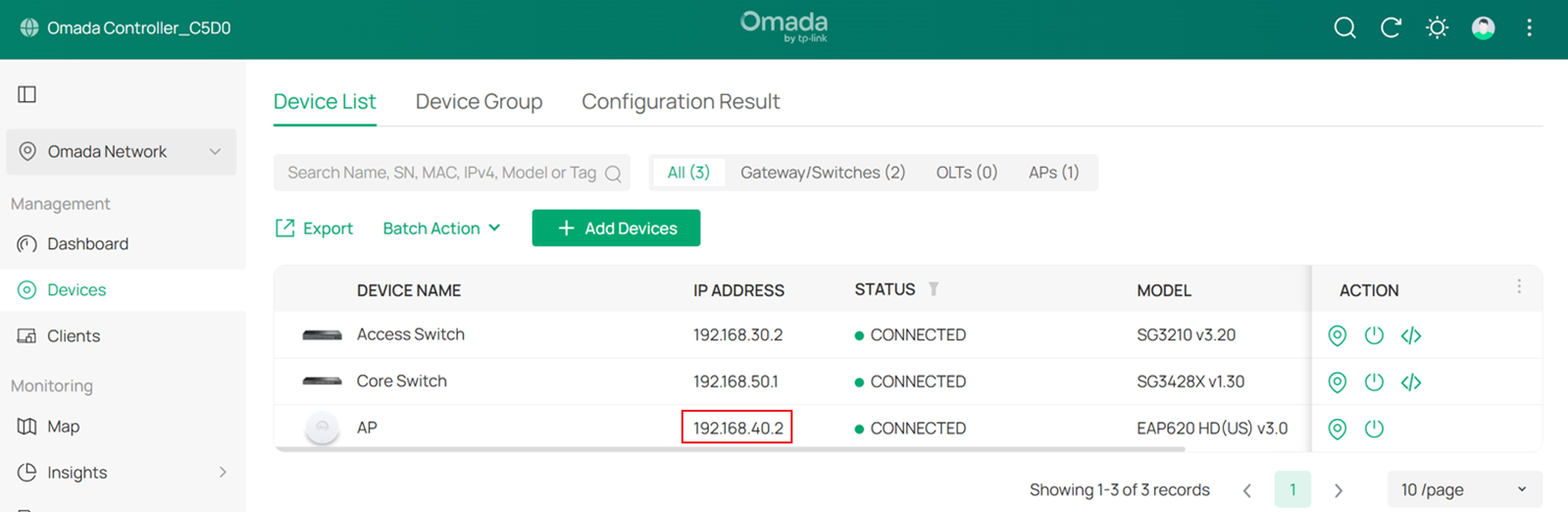Image resolution: width=1568 pixels, height=512 pixels.
Task: Filter by Gateway/Switches (2)
Action: tap(823, 173)
